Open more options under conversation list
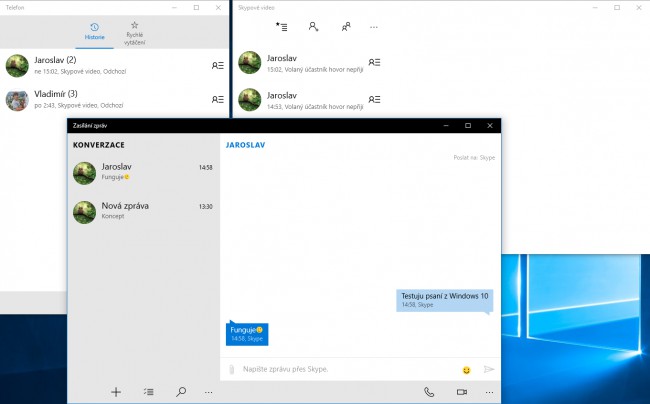 [209, 392]
